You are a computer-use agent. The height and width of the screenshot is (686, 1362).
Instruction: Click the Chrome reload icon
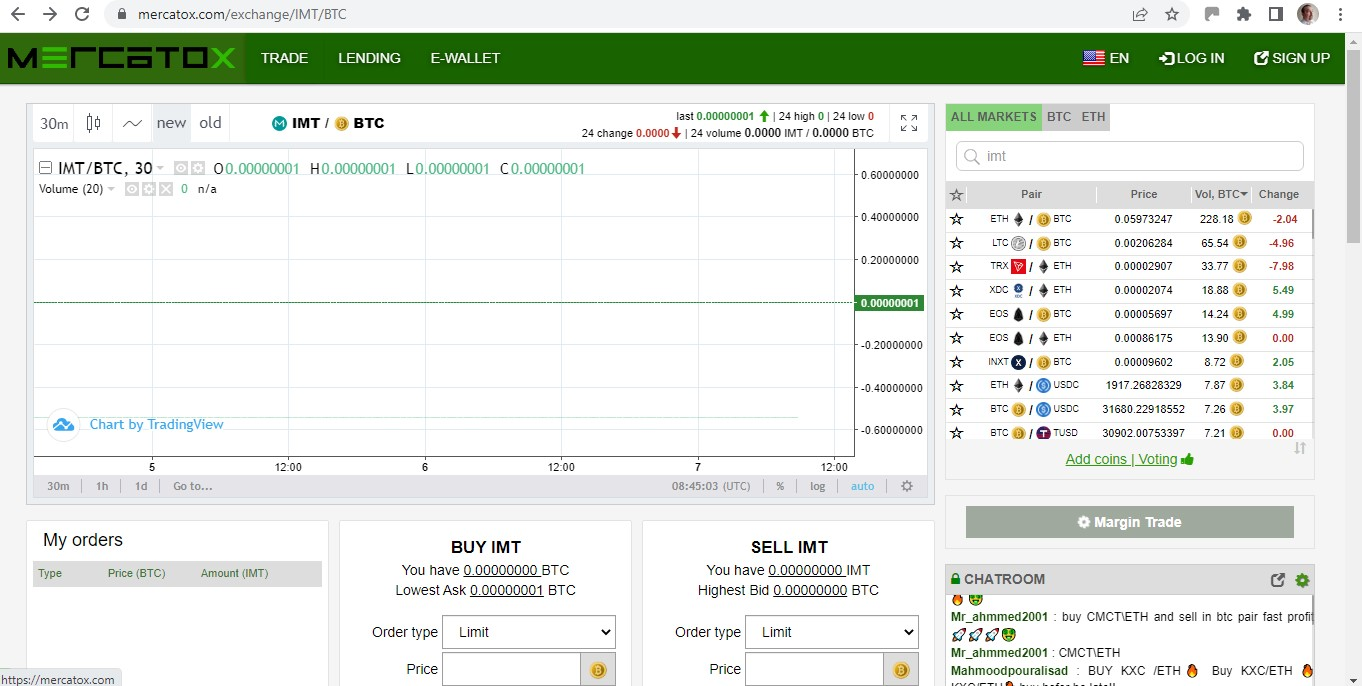(x=82, y=14)
